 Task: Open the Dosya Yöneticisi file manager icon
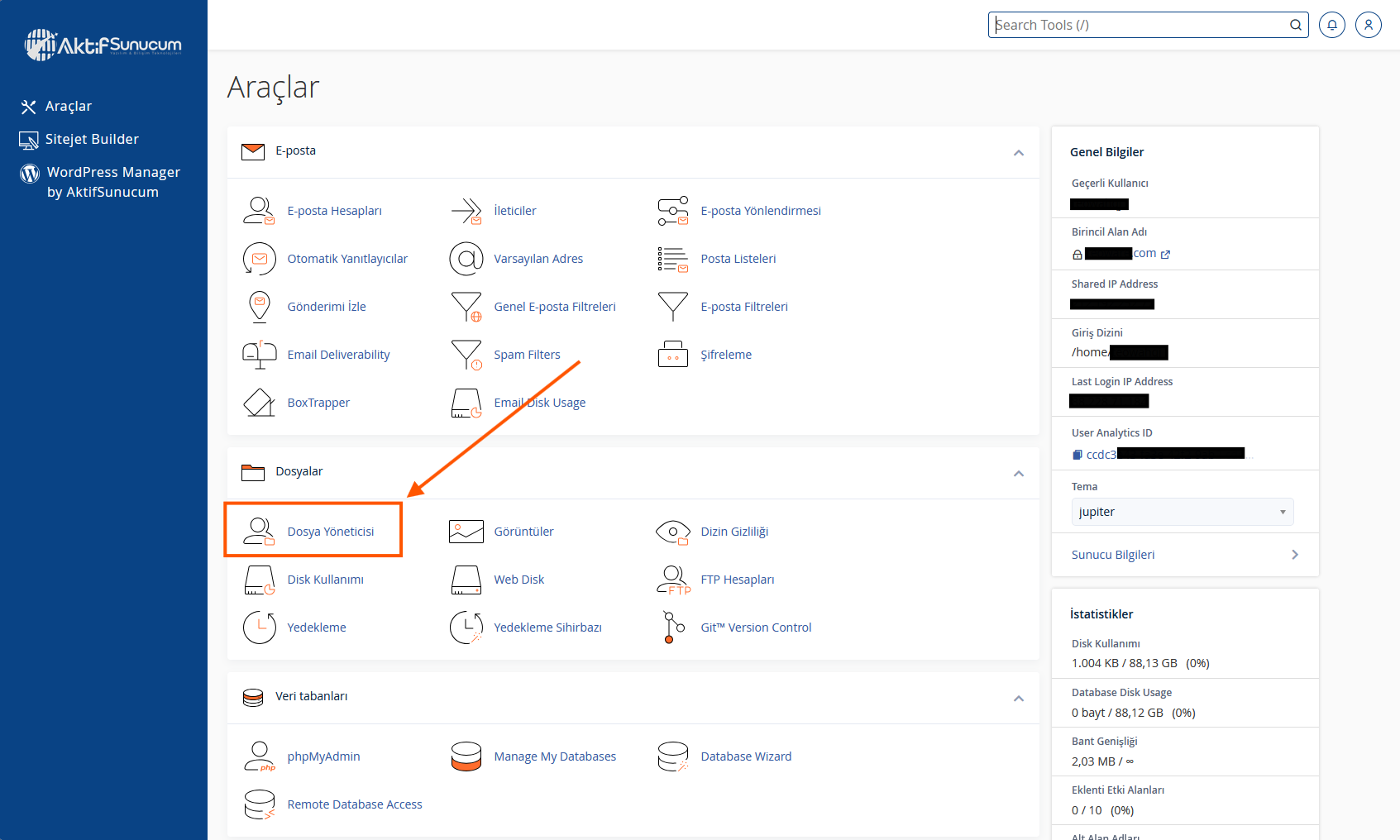click(259, 532)
